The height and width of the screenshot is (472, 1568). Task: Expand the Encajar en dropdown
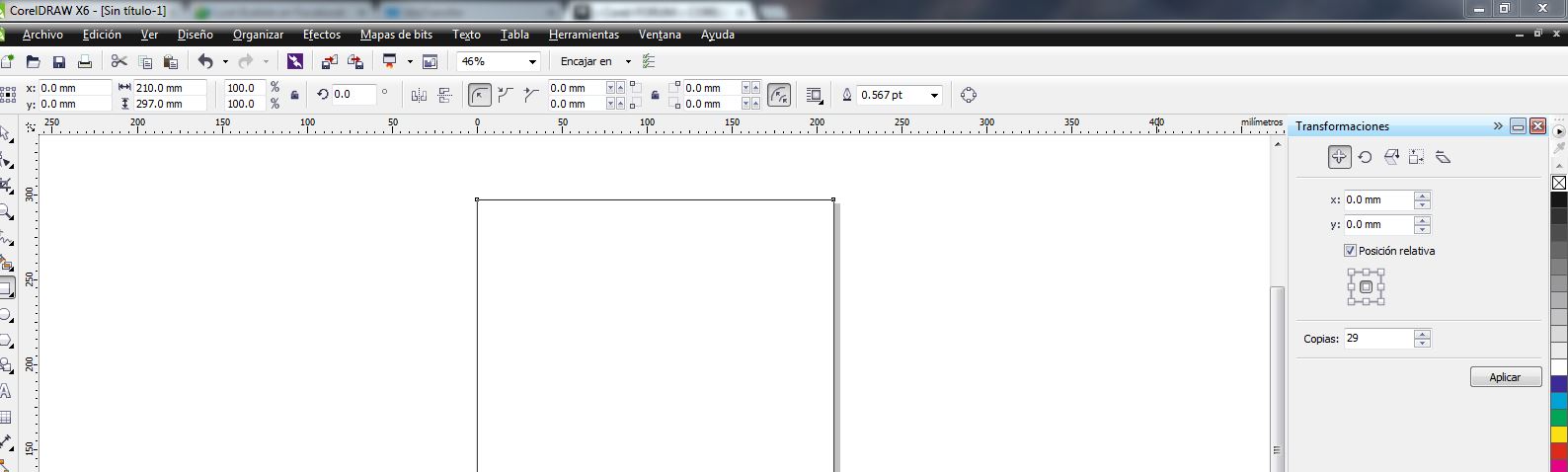click(x=627, y=62)
